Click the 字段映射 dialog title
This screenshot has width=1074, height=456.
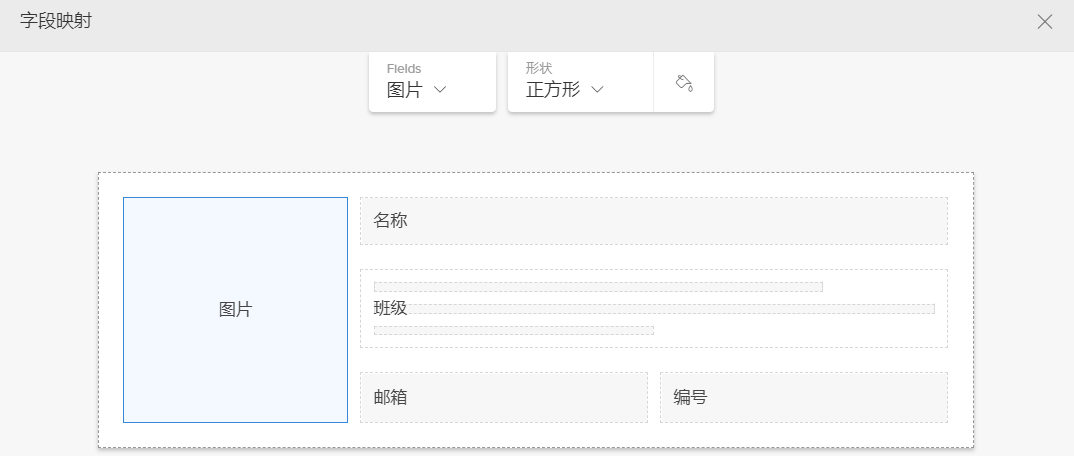tap(56, 21)
